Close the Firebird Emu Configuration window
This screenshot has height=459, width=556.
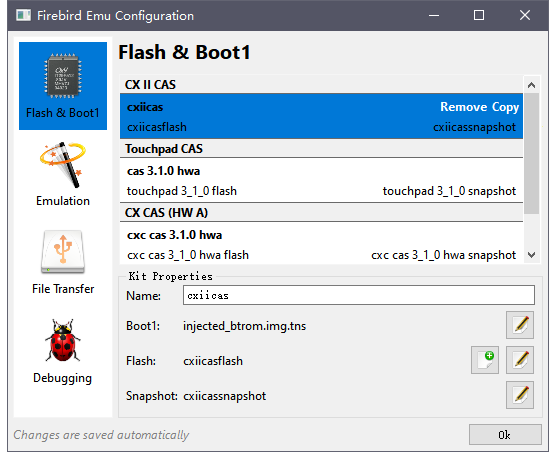tap(524, 16)
